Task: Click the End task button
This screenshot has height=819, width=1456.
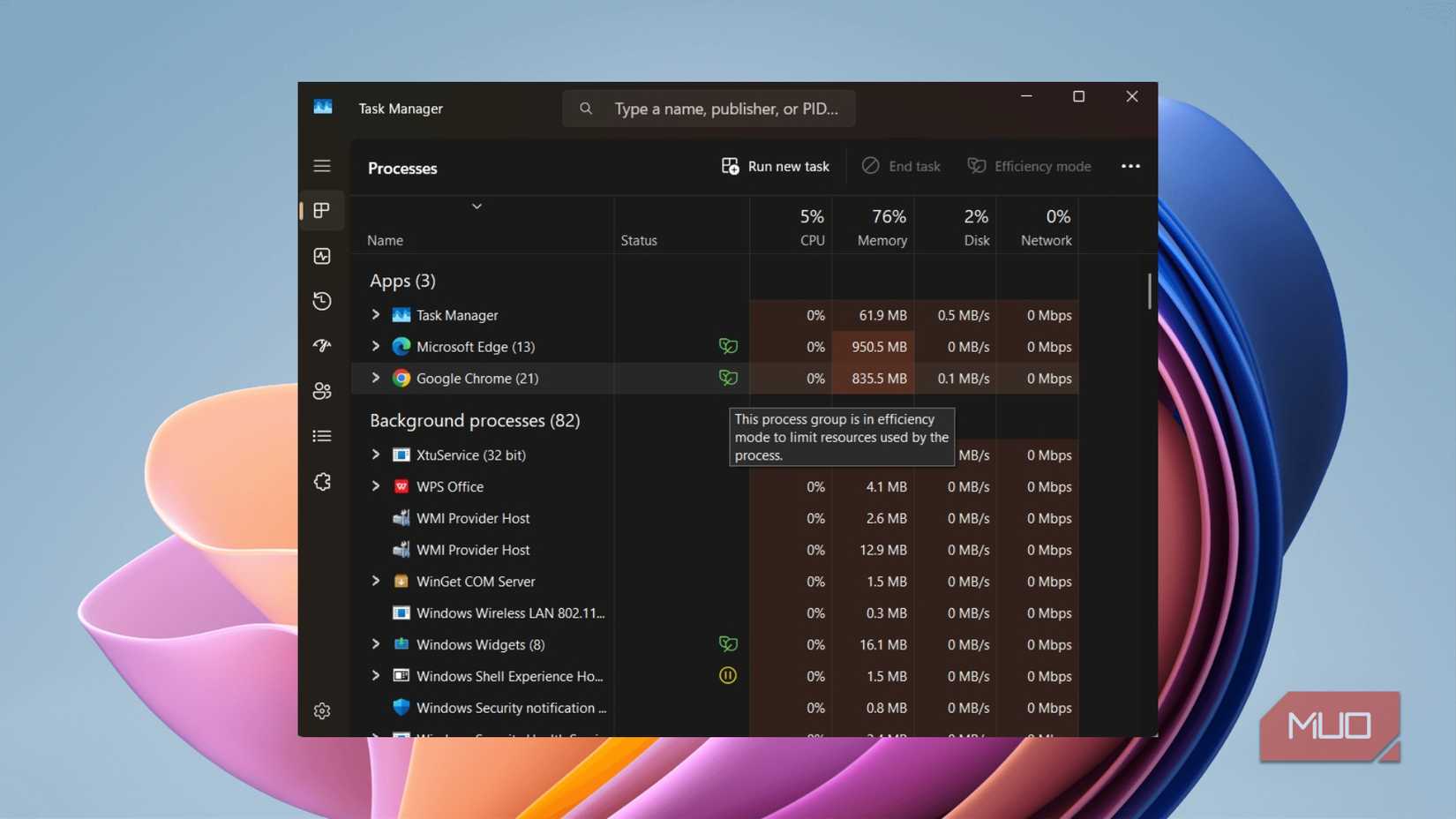Action: (901, 166)
